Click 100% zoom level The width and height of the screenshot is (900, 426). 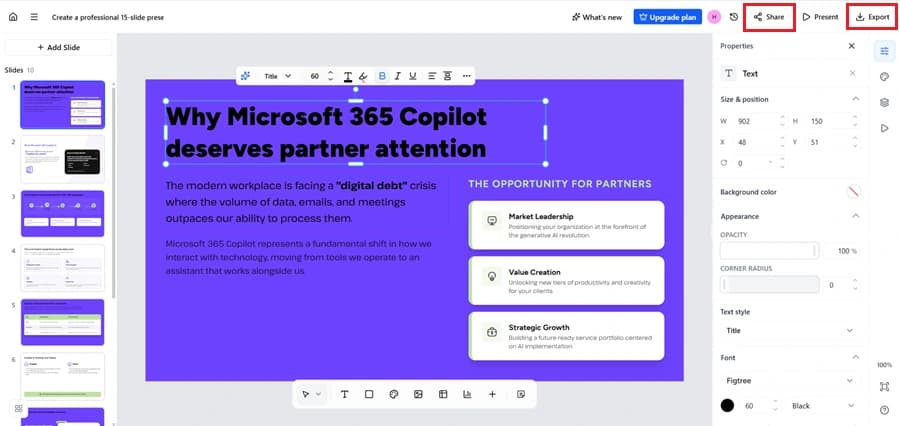(885, 365)
